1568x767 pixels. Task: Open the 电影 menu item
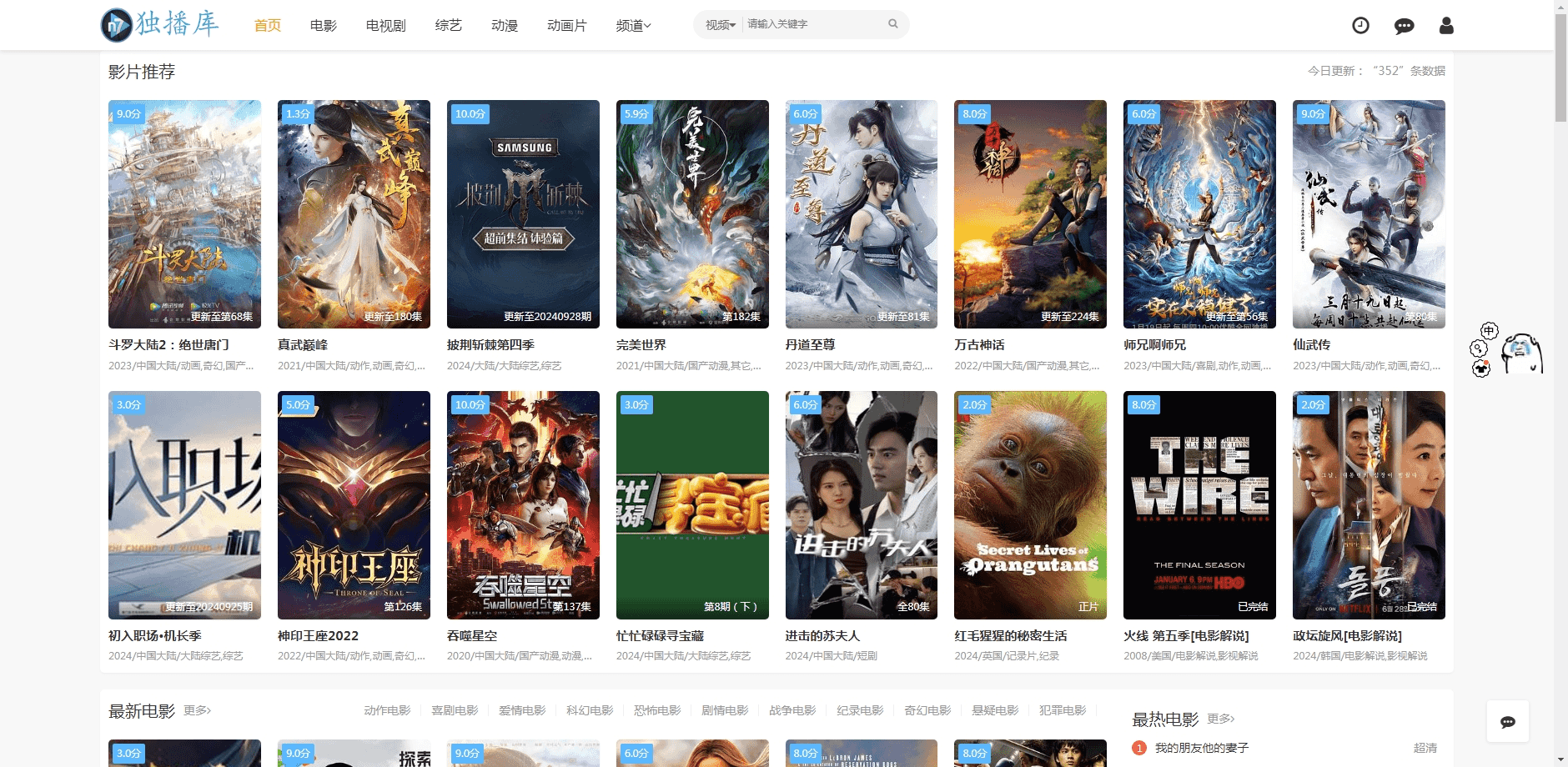[x=324, y=26]
